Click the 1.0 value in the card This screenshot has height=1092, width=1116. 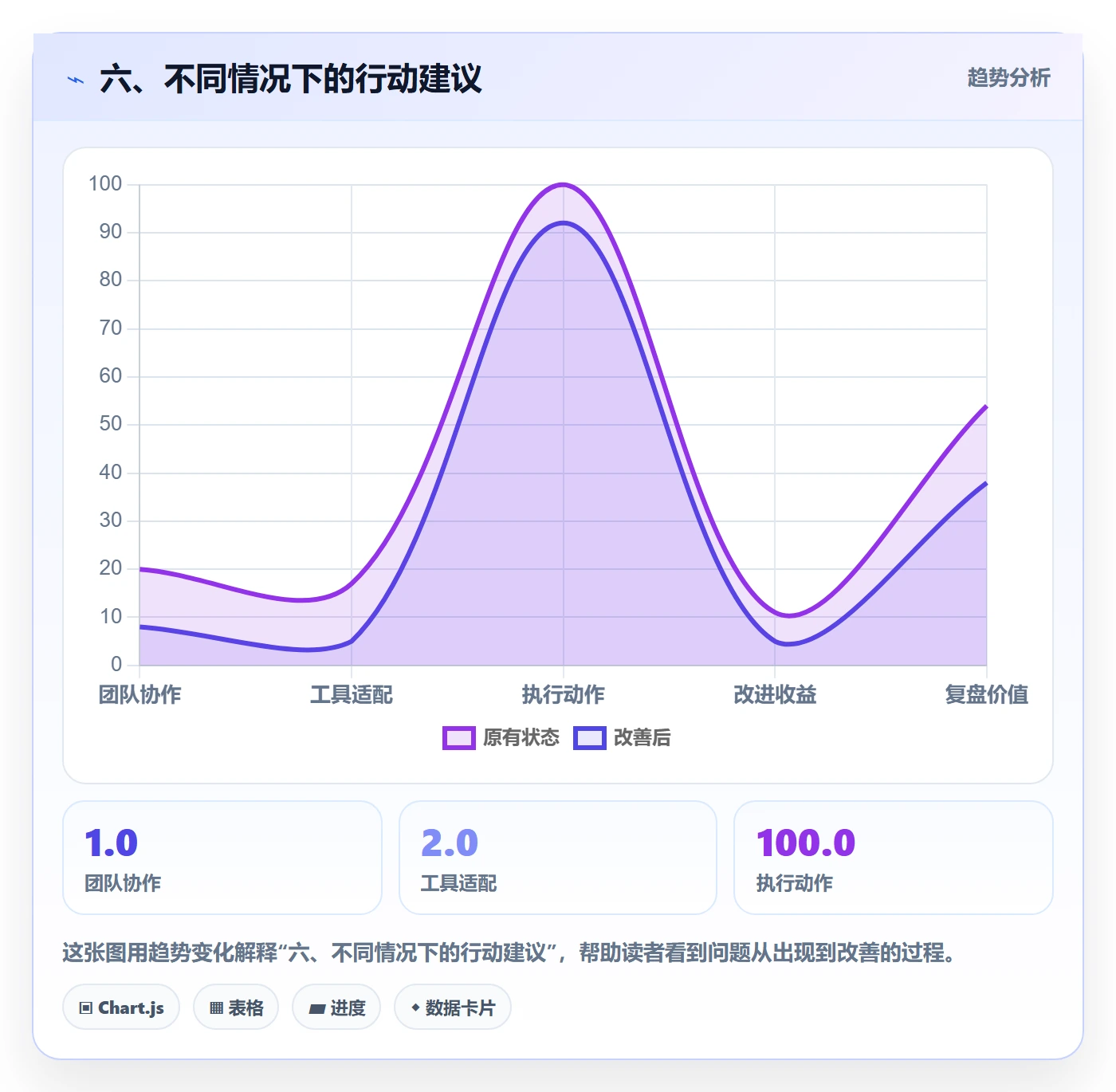coord(112,843)
